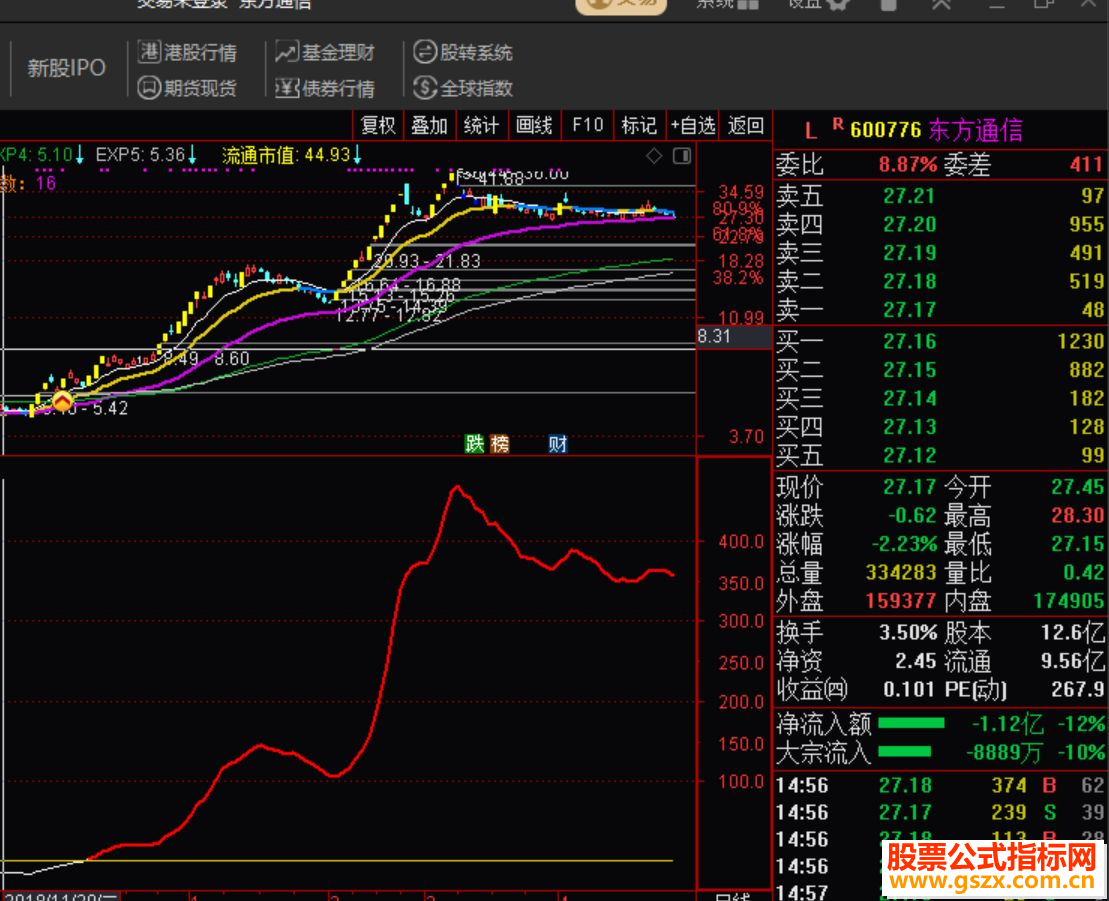Click the 流通市值: 44.93 indicator label

[x=286, y=155]
